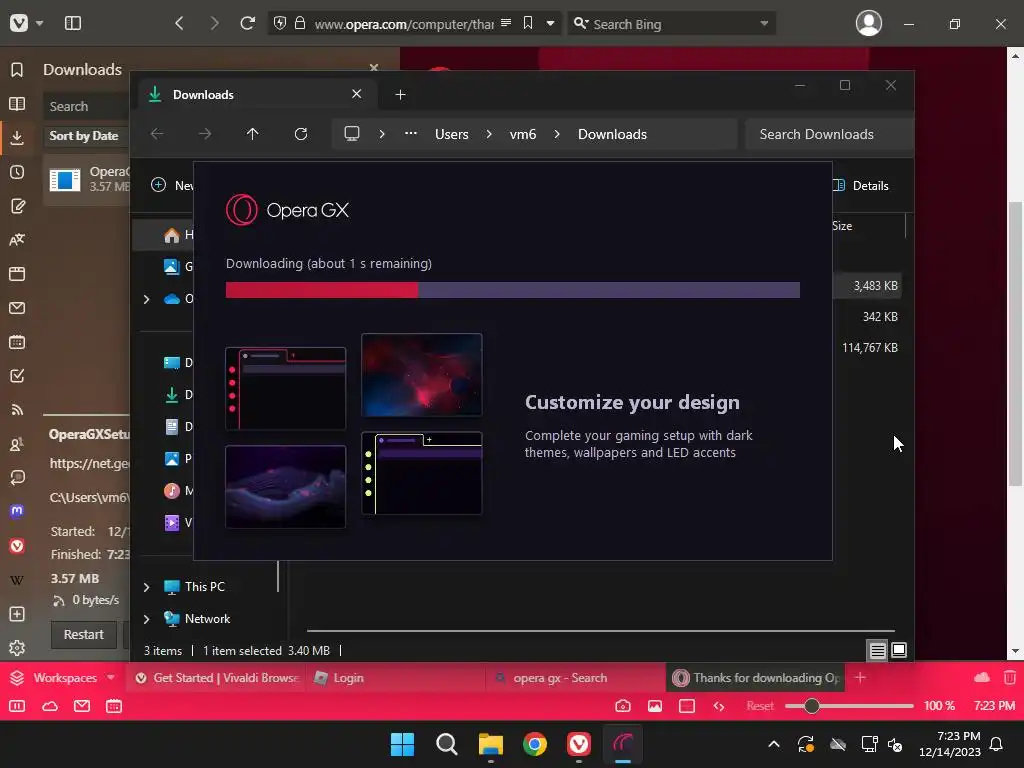This screenshot has height=768, width=1024.
Task: Open the Tasks panel checkbox icon
Action: 17,376
